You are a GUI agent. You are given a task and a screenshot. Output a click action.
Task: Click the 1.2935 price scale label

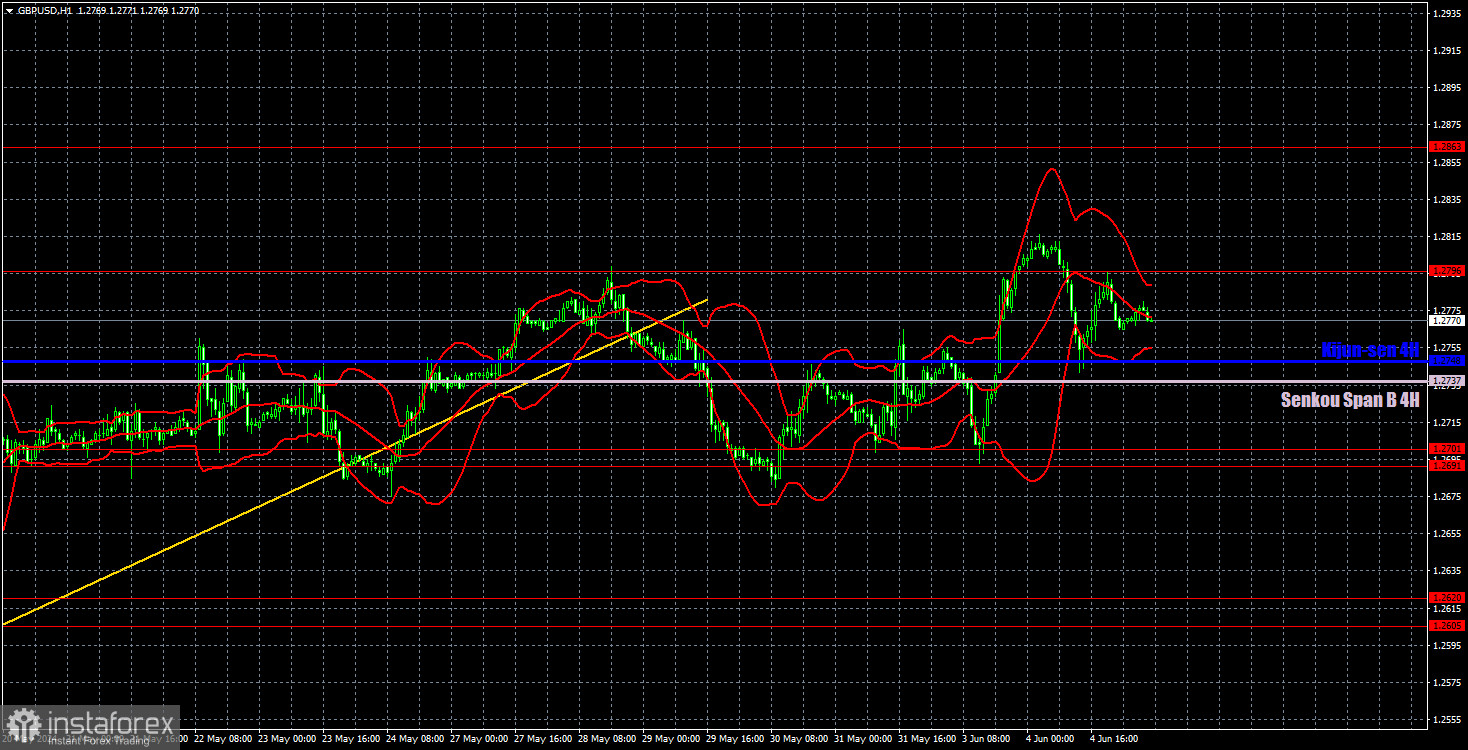point(1448,13)
